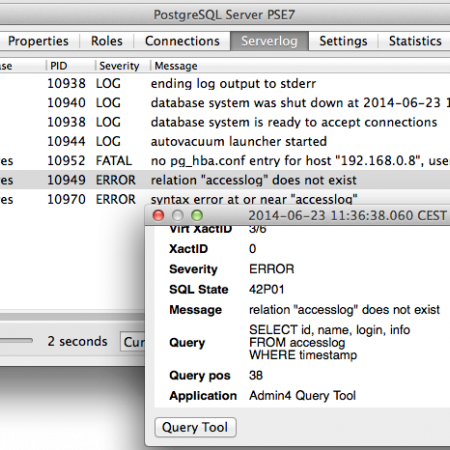Click the Severity value ERROR in details

272,269
